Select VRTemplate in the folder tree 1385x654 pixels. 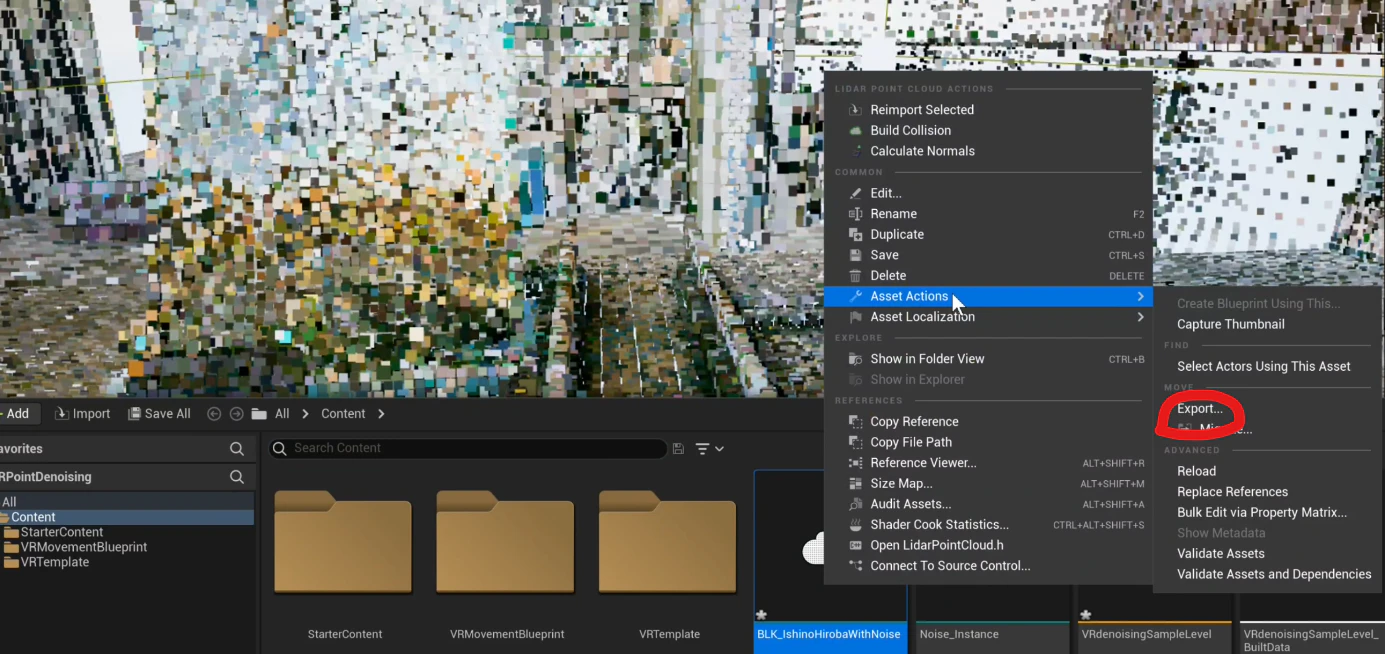click(55, 562)
